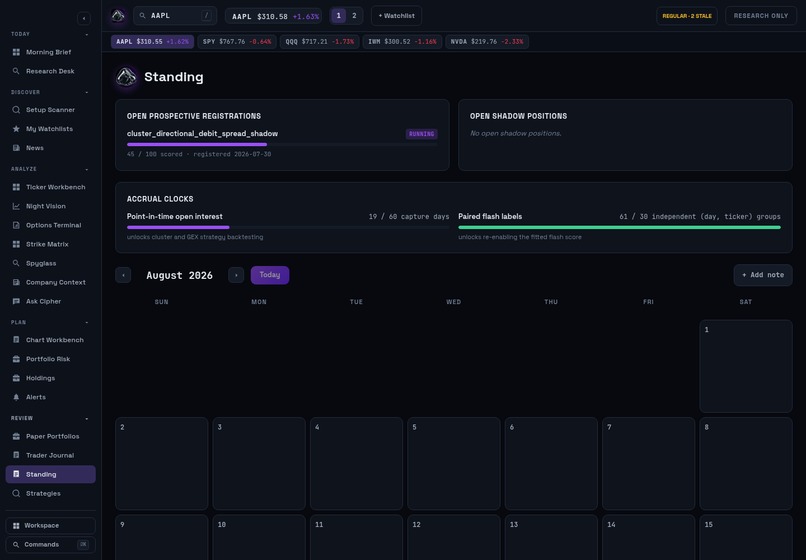Click the Today button

click(x=270, y=275)
